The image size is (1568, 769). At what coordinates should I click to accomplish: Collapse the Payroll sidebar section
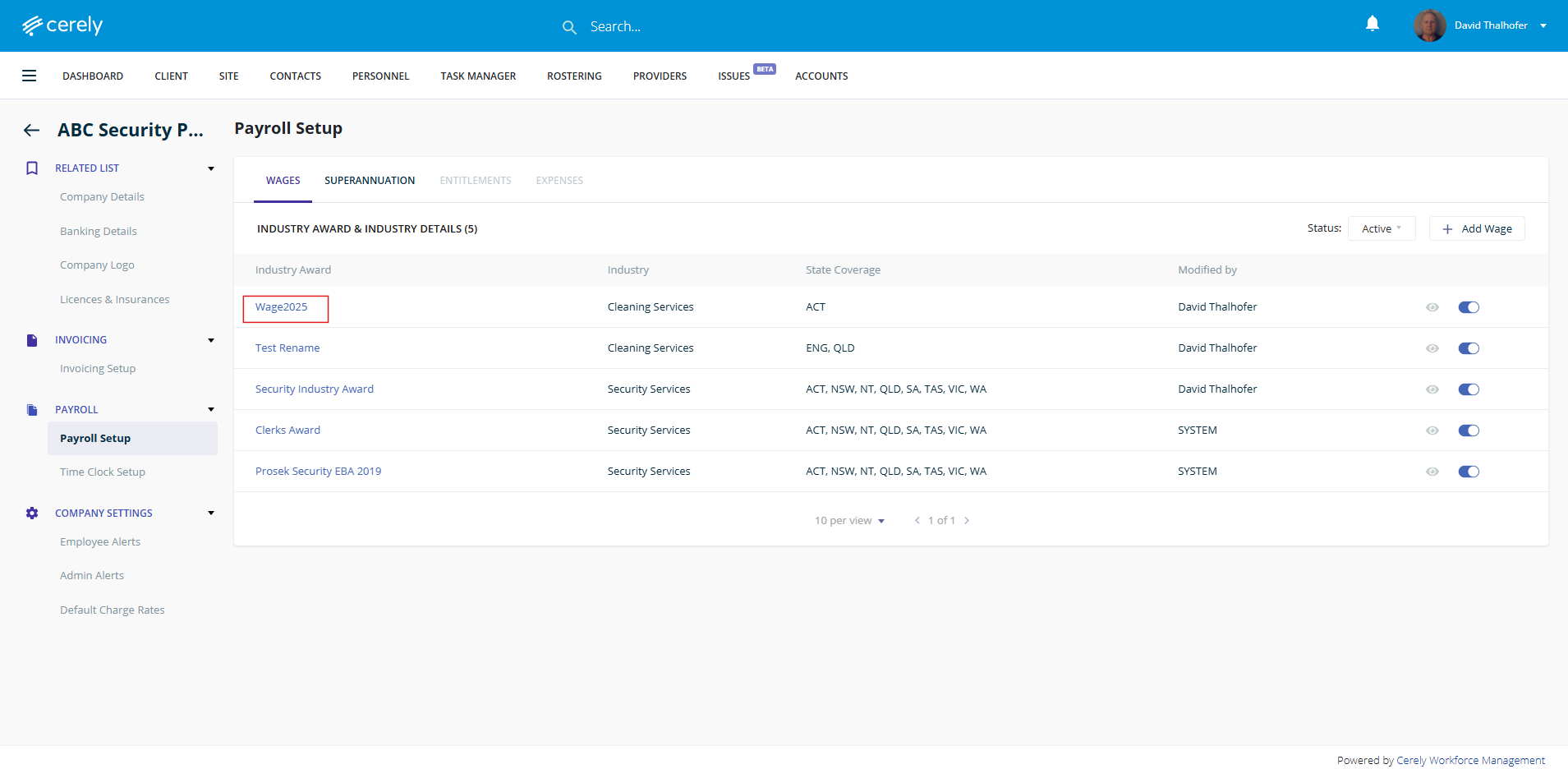pyautogui.click(x=211, y=409)
